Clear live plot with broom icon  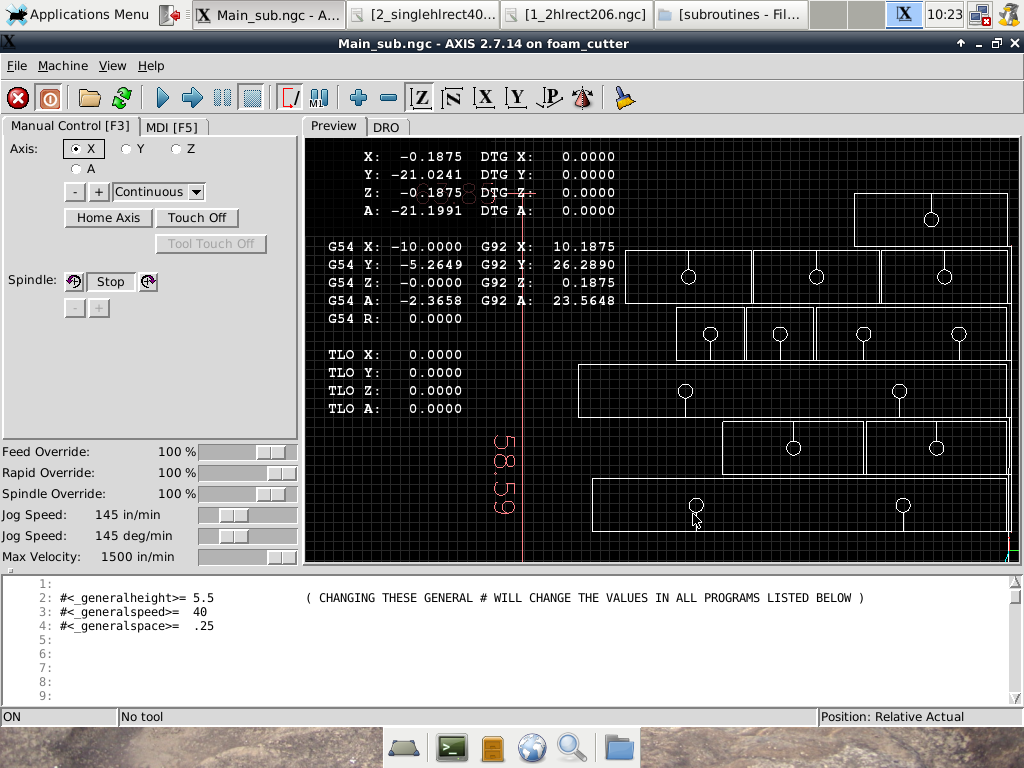[x=625, y=98]
